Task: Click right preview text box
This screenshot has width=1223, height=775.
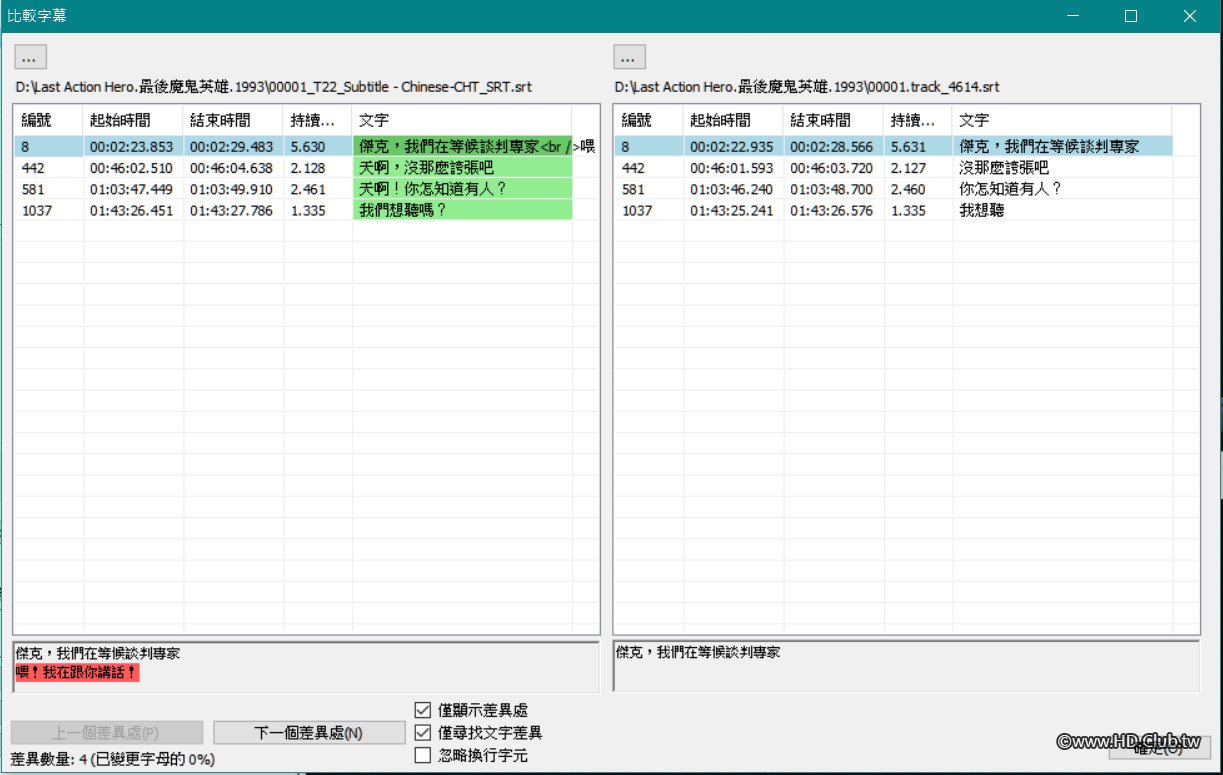Action: pos(906,666)
